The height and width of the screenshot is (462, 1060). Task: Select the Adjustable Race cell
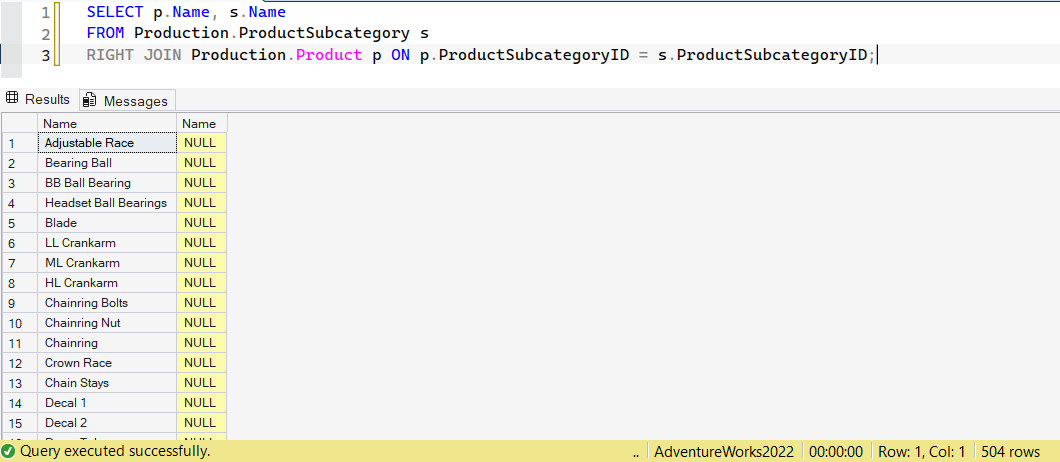[107, 143]
